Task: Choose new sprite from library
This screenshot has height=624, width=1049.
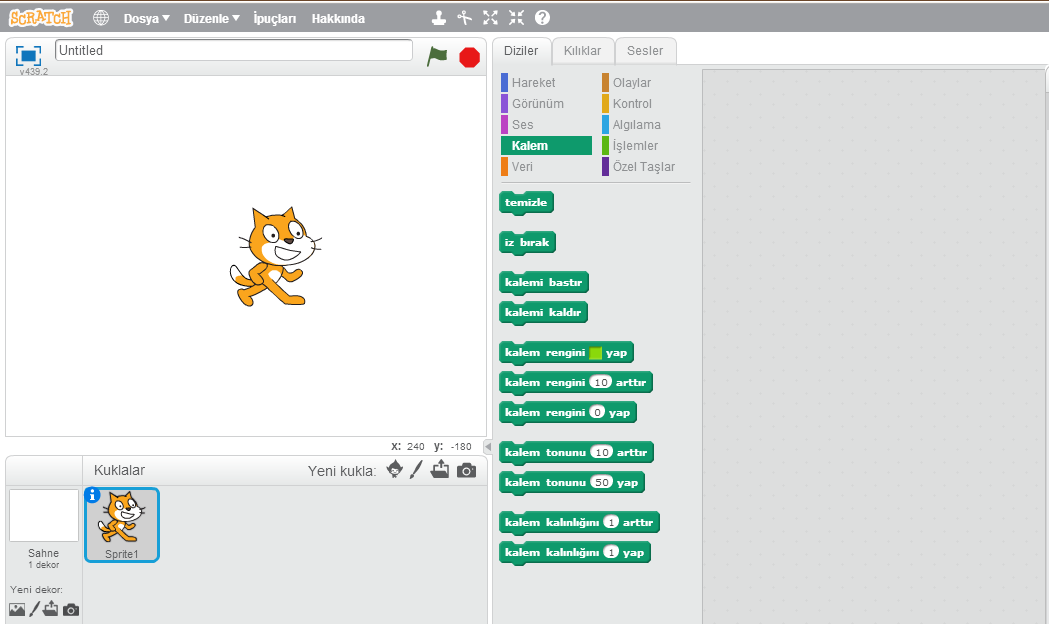Action: coord(395,470)
